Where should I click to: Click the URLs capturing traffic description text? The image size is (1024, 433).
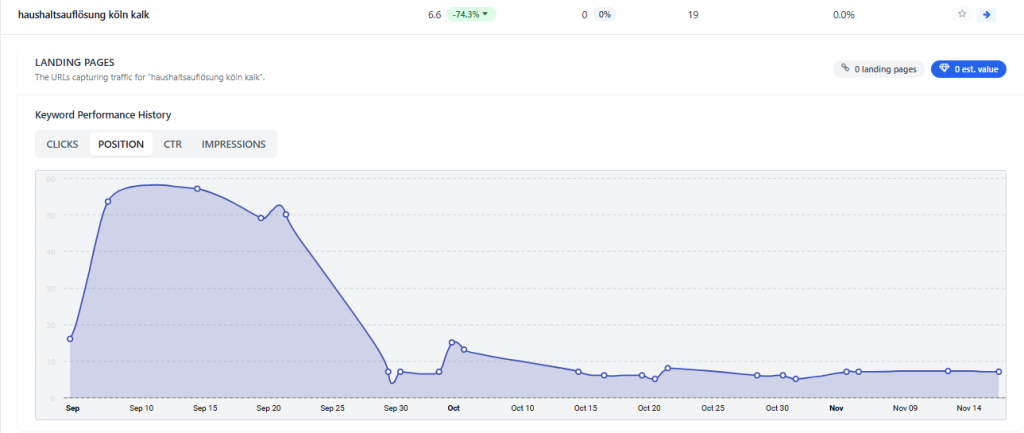click(x=150, y=77)
